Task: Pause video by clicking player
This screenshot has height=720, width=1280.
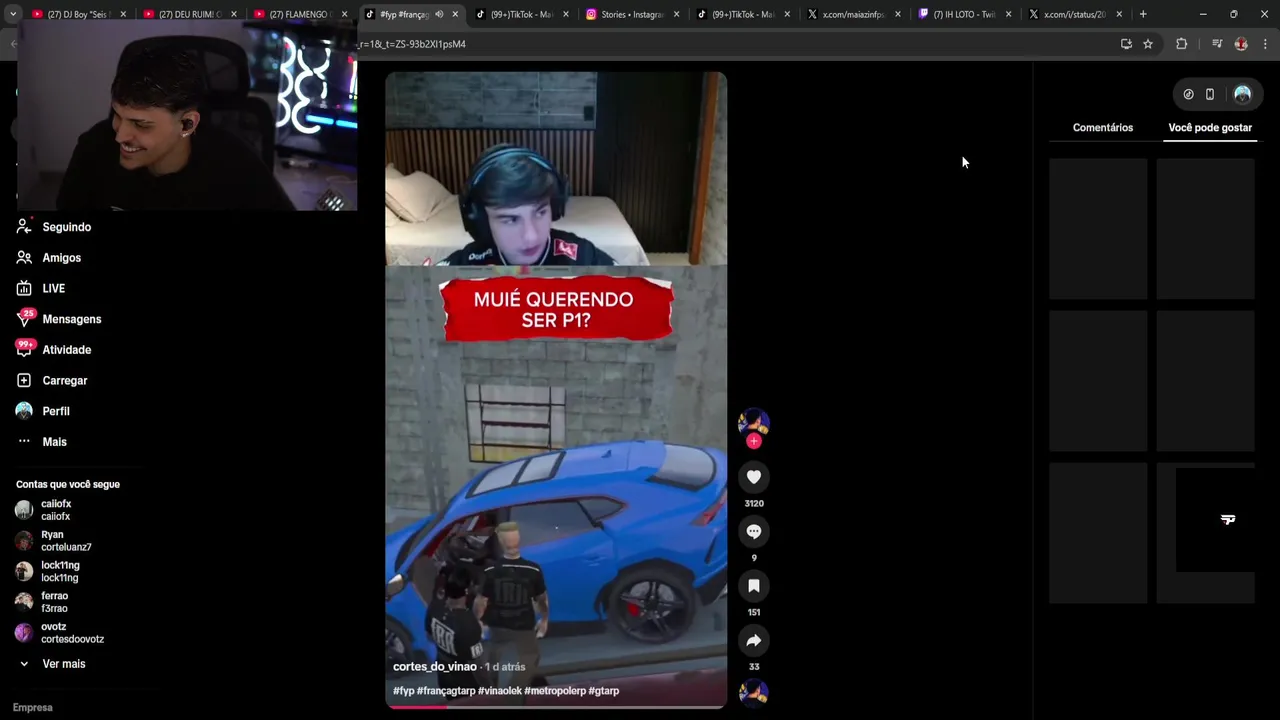Action: pyautogui.click(x=556, y=390)
